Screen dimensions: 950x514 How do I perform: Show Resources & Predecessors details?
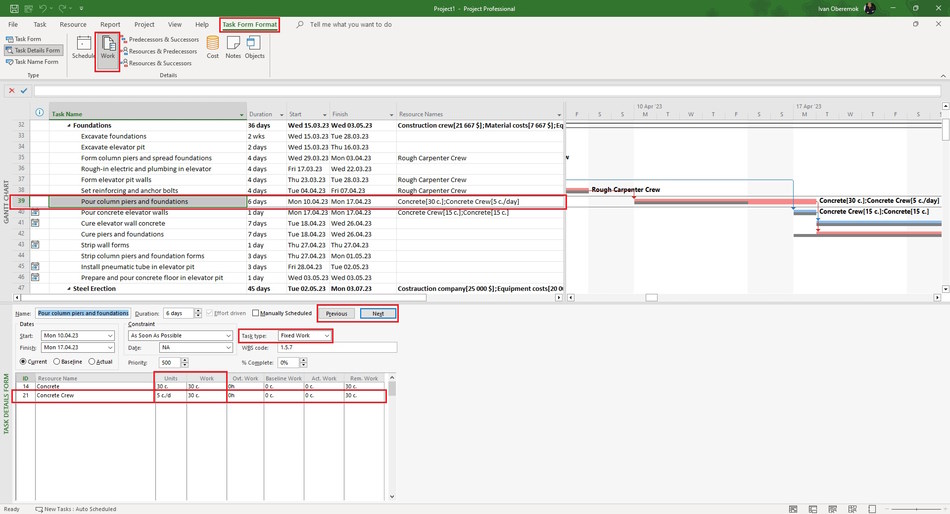159,52
